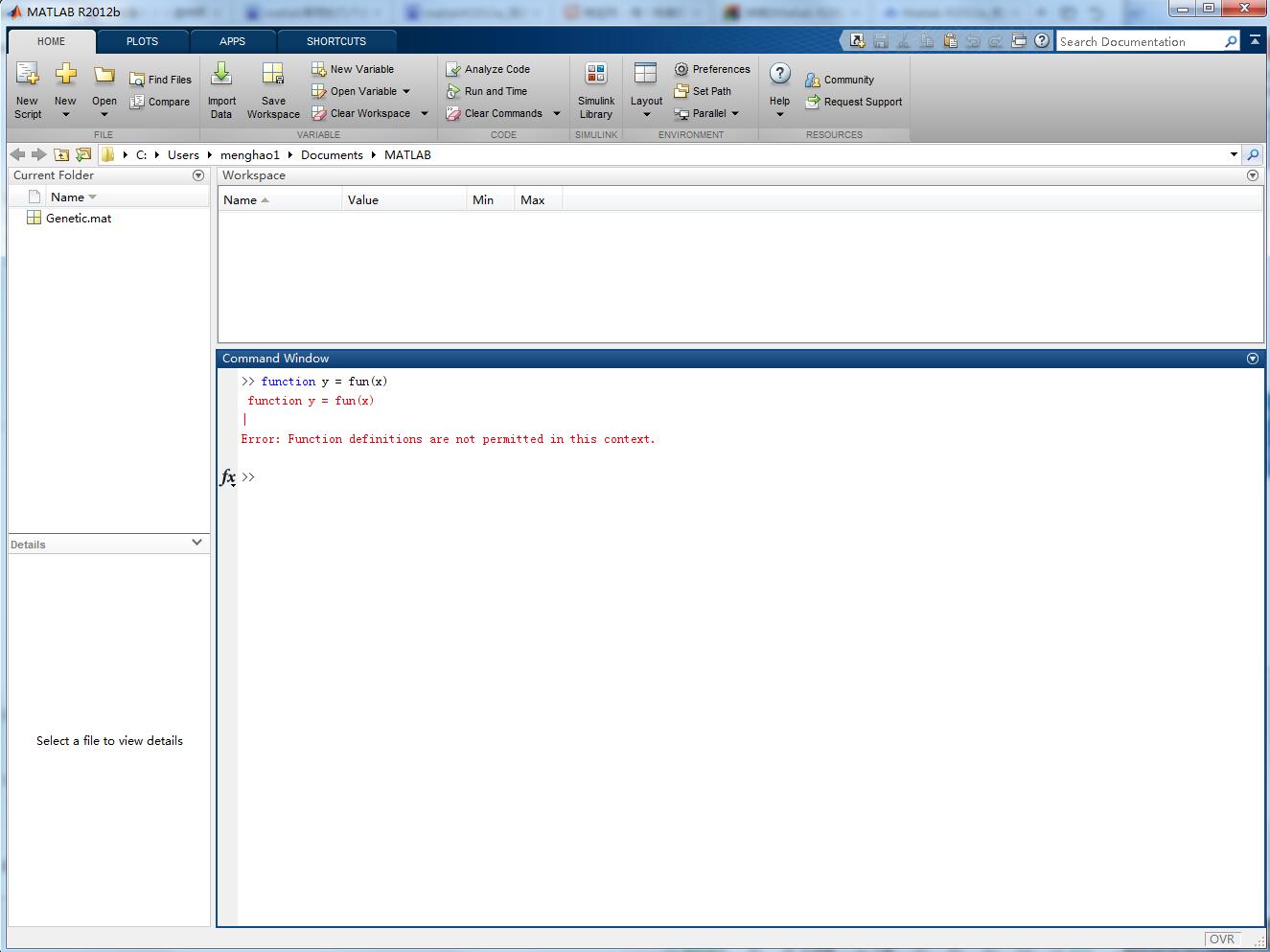
Task: Click the Layout icon
Action: pos(646,75)
